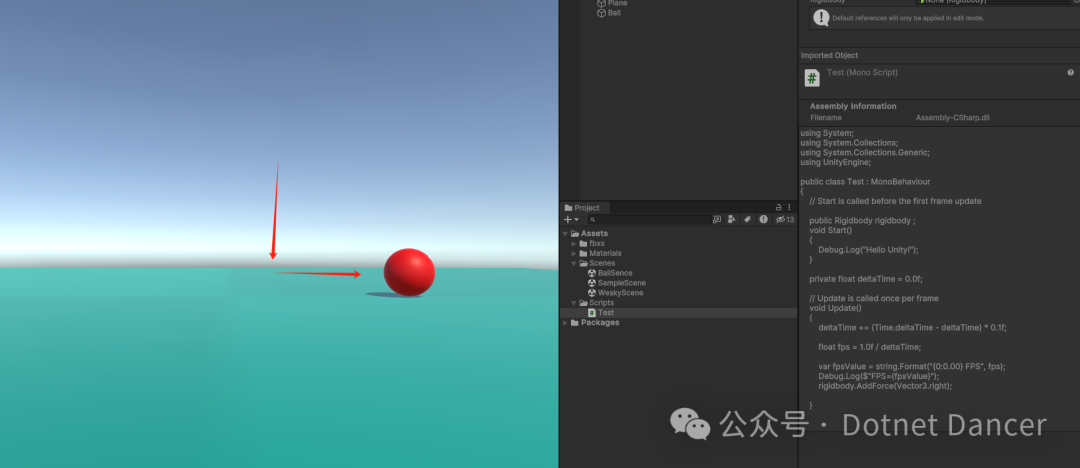Open the Search by Label tag icon
1080x468 pixels.
pos(747,220)
